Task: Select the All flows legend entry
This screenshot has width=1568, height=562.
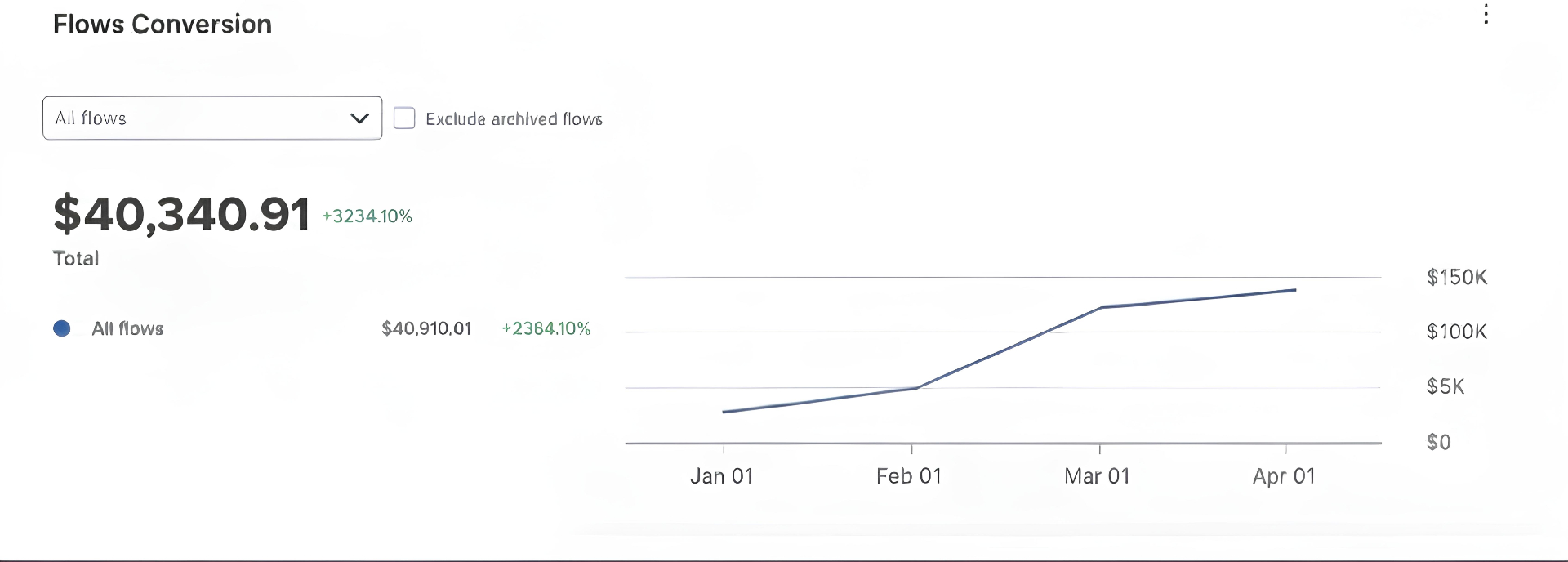Action: click(127, 328)
